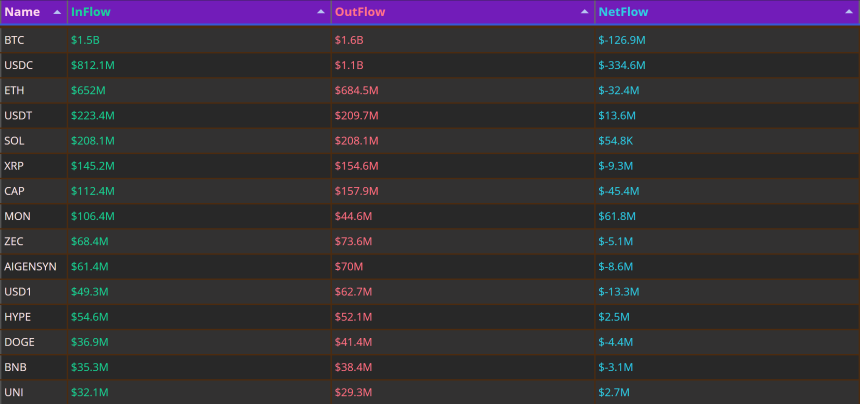Click XRP inflow $145.2M
Image resolution: width=860 pixels, height=404 pixels.
click(x=93, y=166)
